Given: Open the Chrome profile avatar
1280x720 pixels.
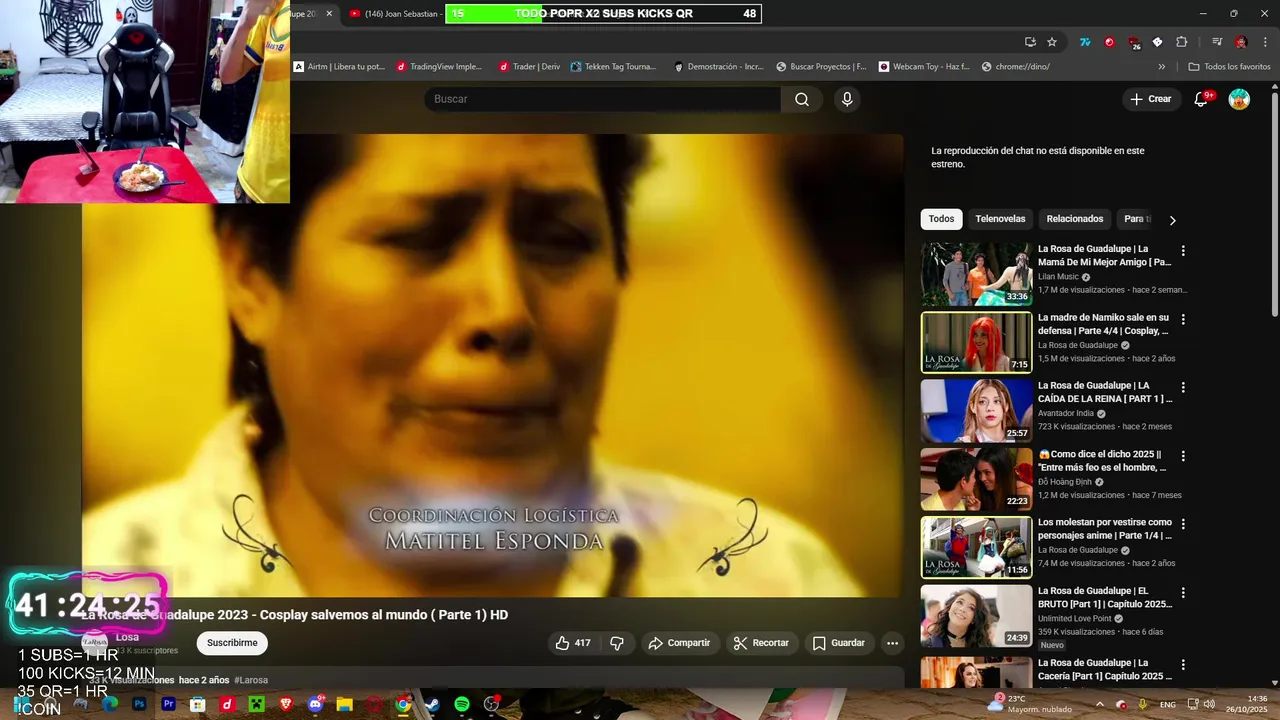Looking at the screenshot, I should coord(1241,42).
